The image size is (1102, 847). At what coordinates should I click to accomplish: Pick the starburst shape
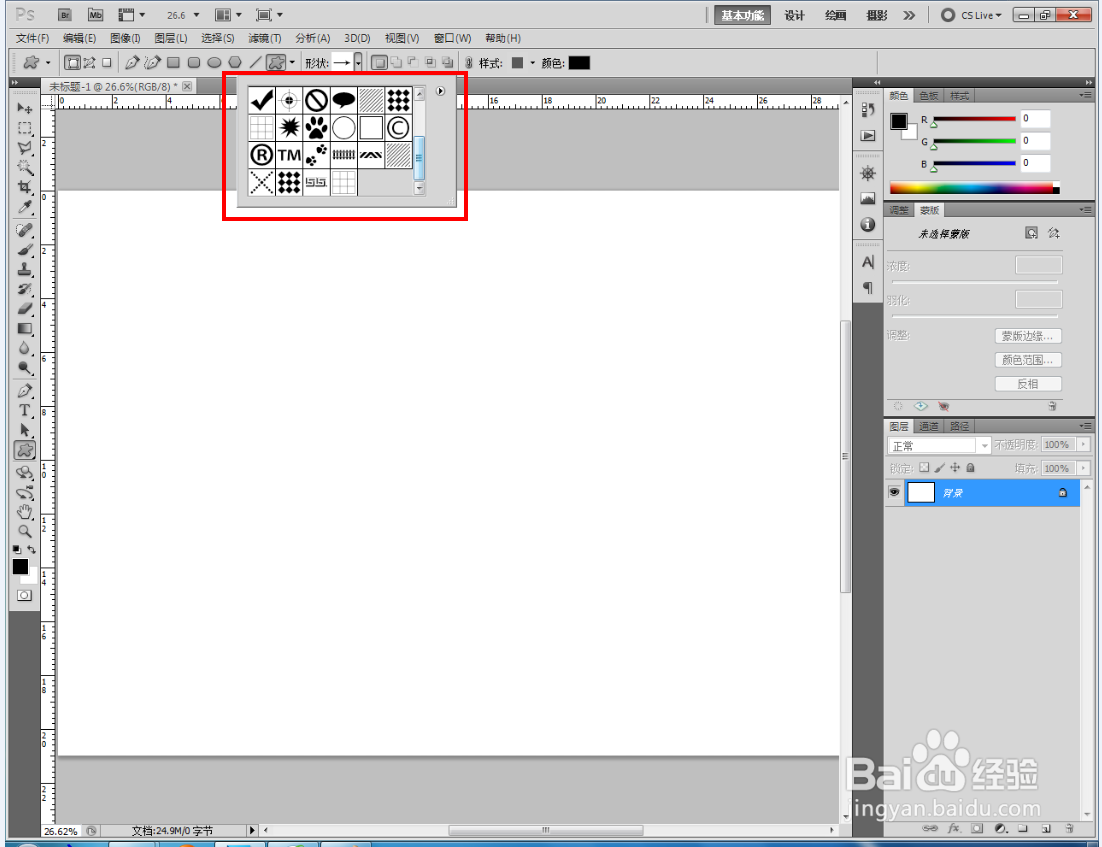289,128
